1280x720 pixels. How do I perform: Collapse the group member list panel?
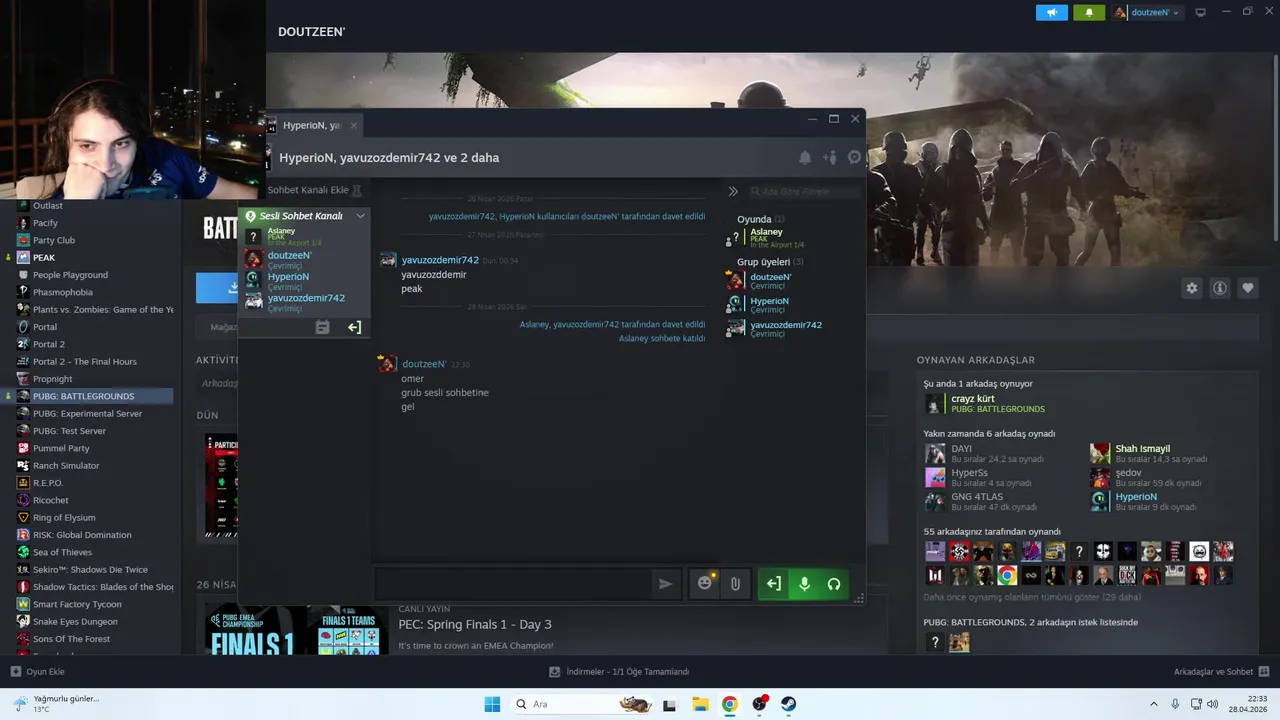tap(733, 191)
